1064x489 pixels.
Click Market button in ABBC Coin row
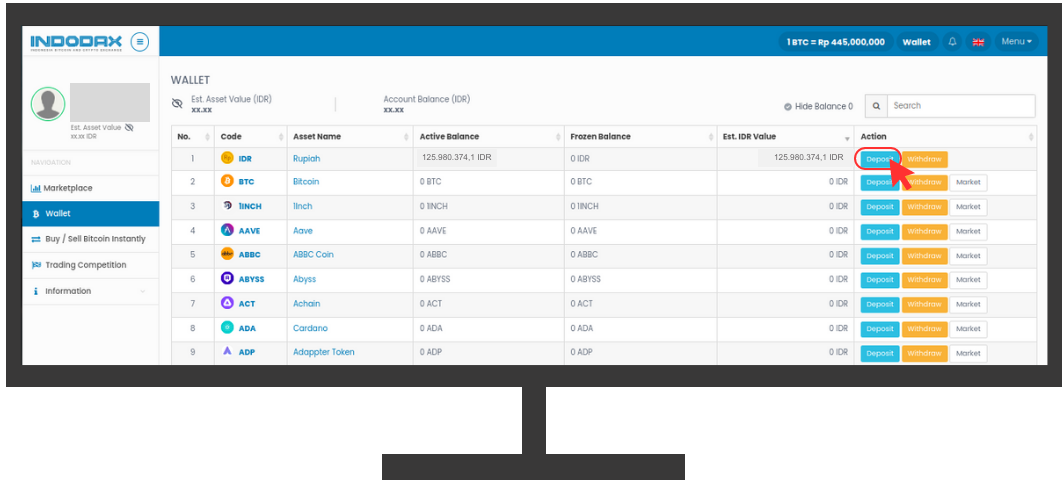coord(968,256)
